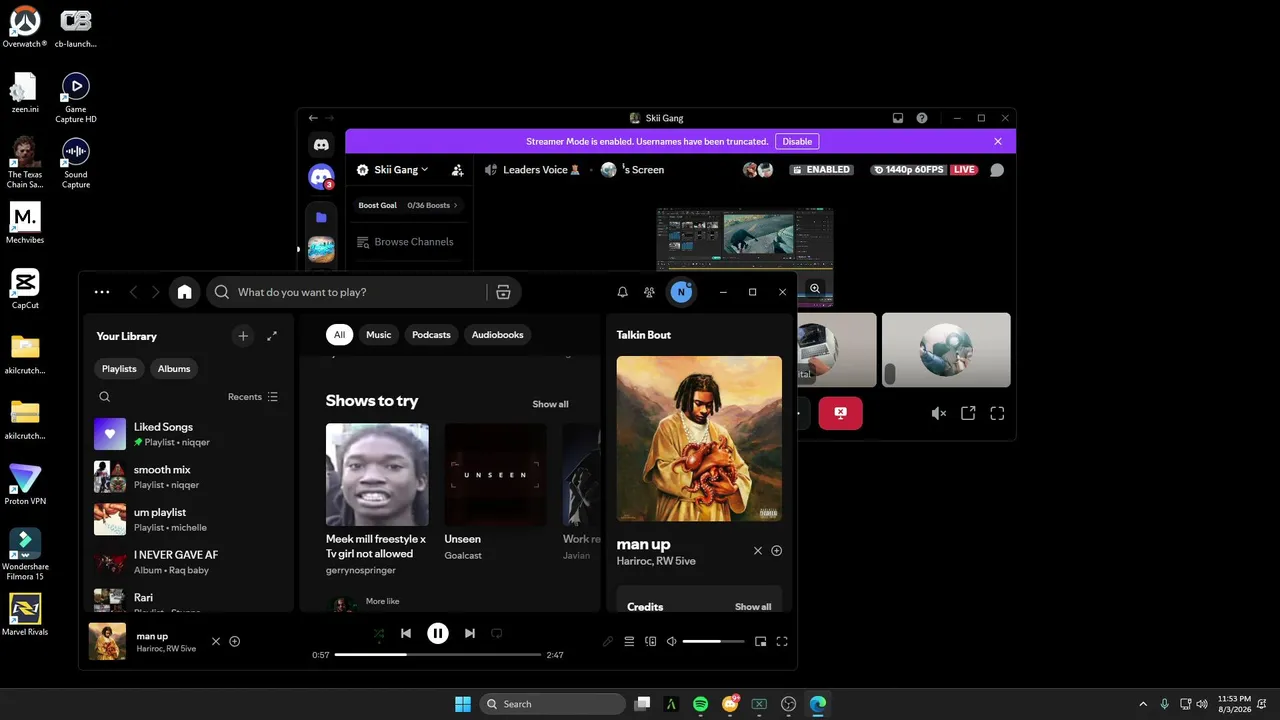This screenshot has height=720, width=1280.
Task: Open Spotify Browse icon in search bar
Action: click(503, 292)
